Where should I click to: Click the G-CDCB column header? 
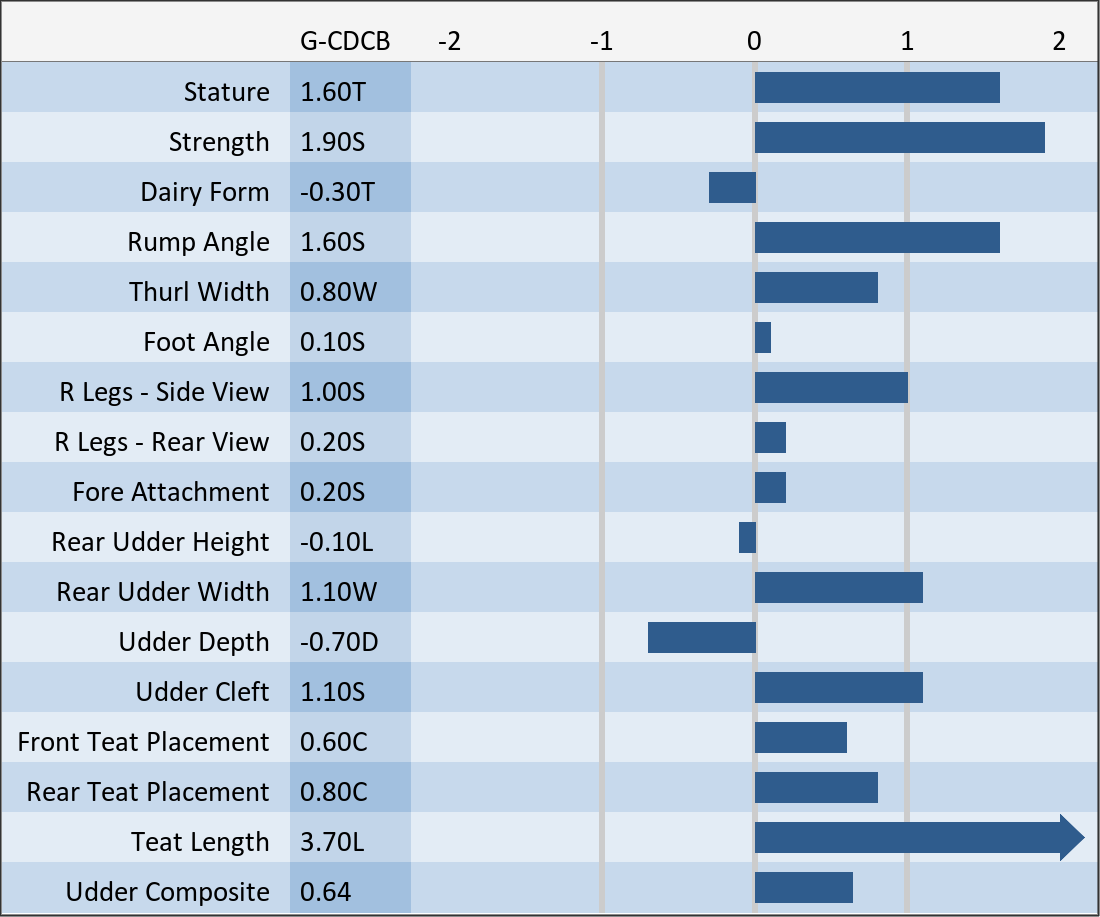(x=345, y=41)
